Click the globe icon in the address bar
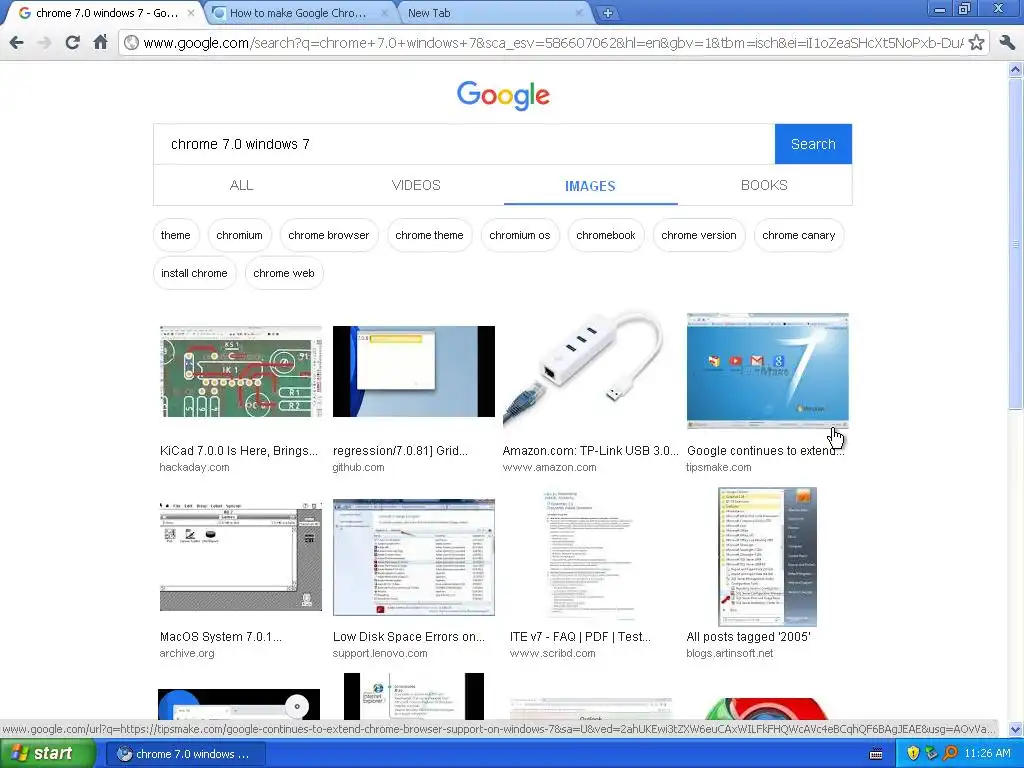Image resolution: width=1024 pixels, height=768 pixels. click(131, 43)
